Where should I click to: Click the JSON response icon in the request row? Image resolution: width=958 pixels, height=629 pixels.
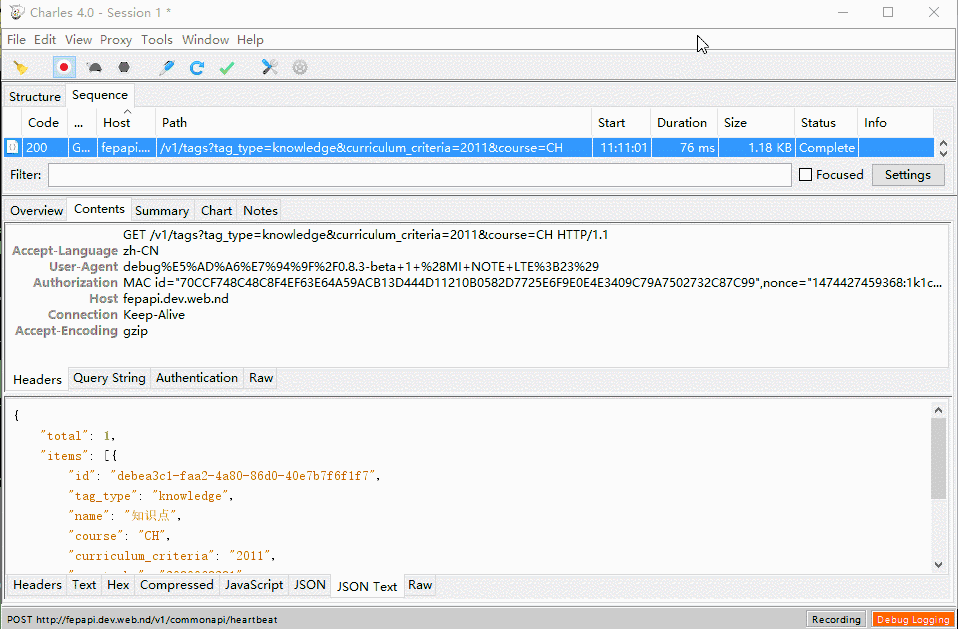coord(12,148)
